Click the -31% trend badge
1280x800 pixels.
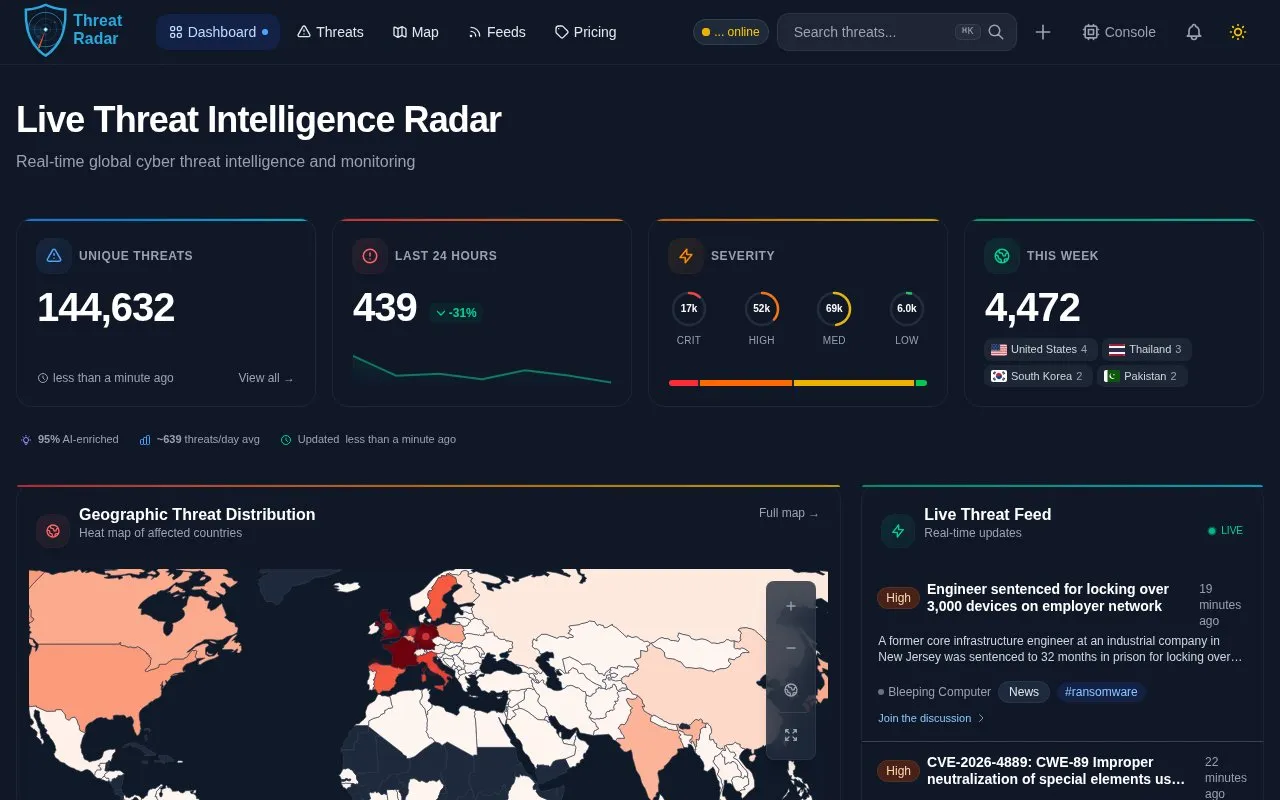tap(456, 313)
